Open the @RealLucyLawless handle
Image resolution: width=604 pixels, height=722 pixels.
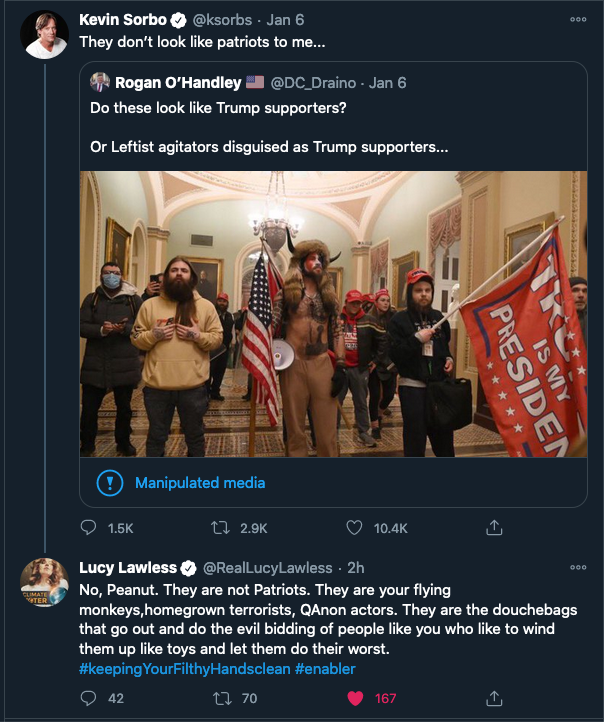point(270,568)
